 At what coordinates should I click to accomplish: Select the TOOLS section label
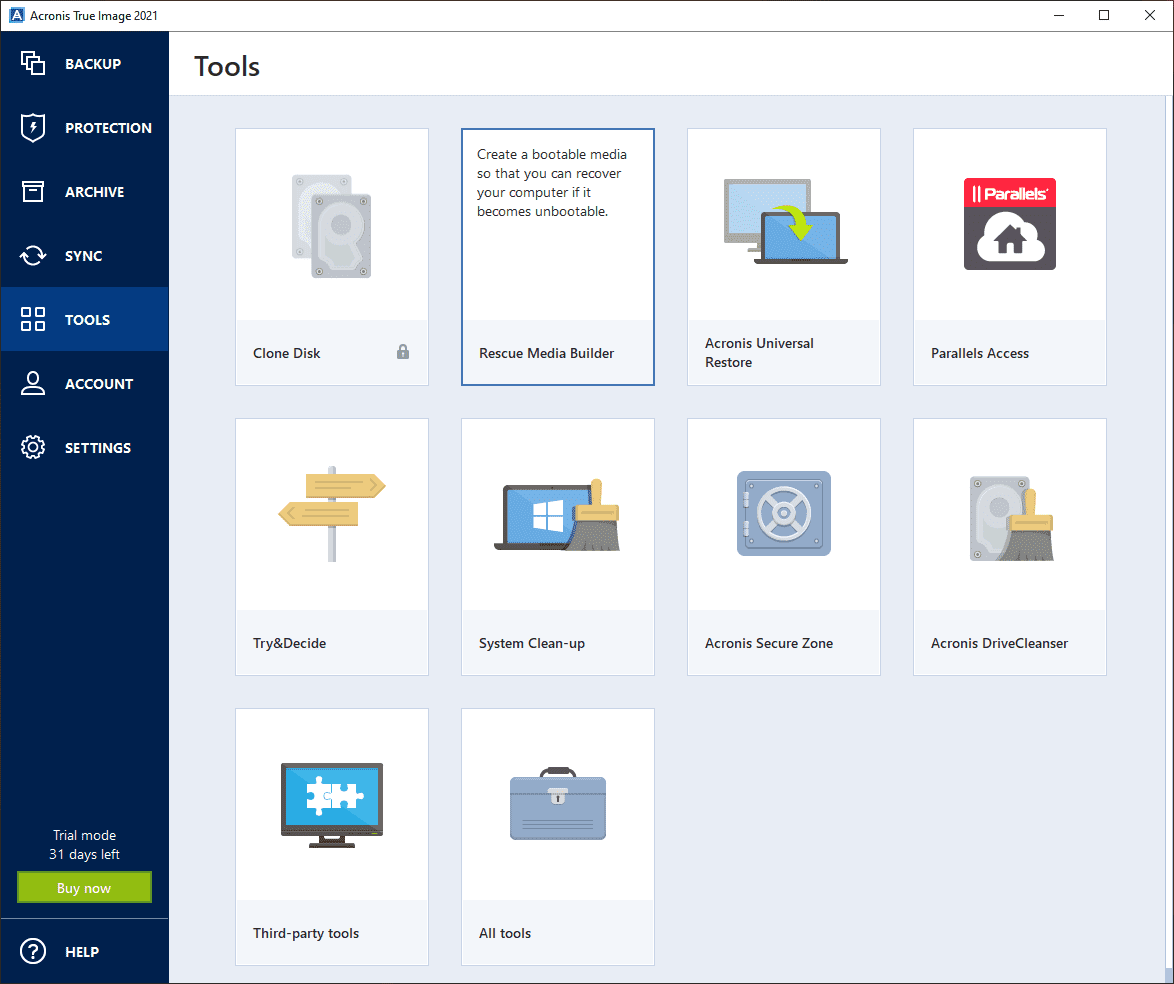pos(87,320)
